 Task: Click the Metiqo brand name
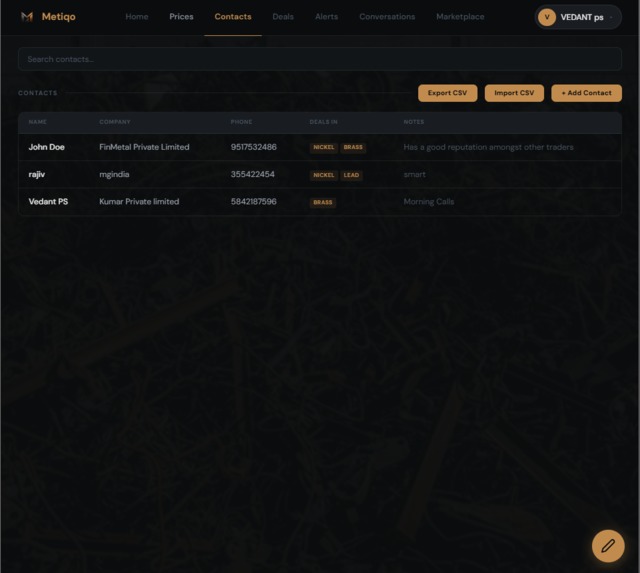[58, 17]
